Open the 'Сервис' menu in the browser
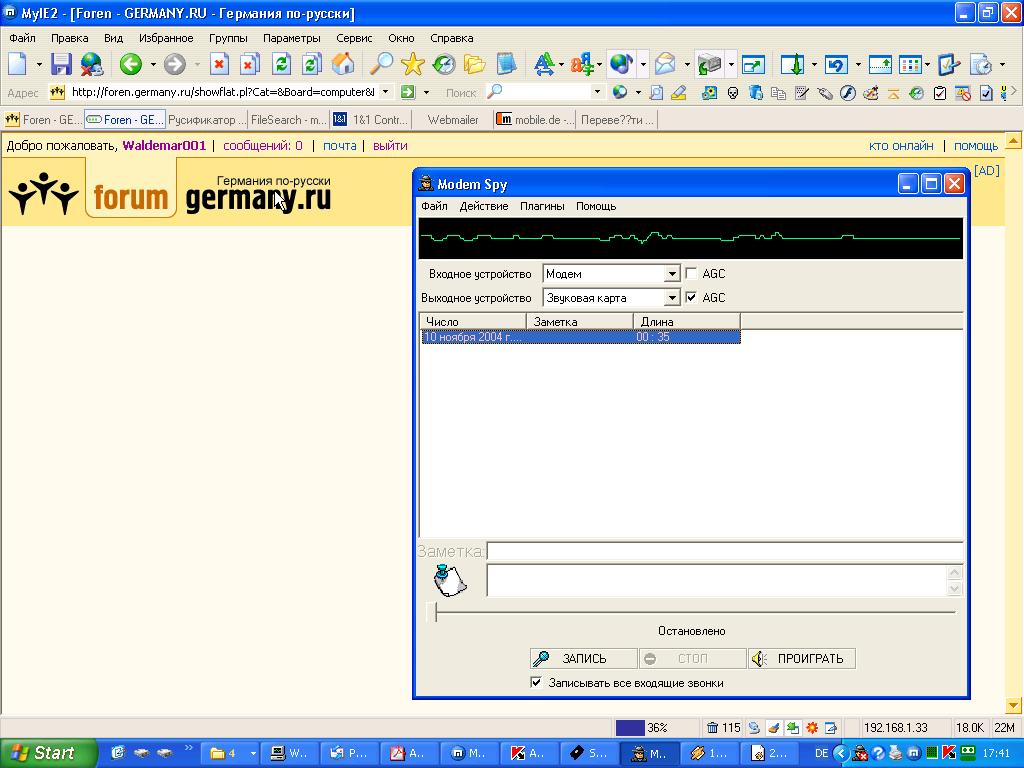The image size is (1024, 768). 354,38
